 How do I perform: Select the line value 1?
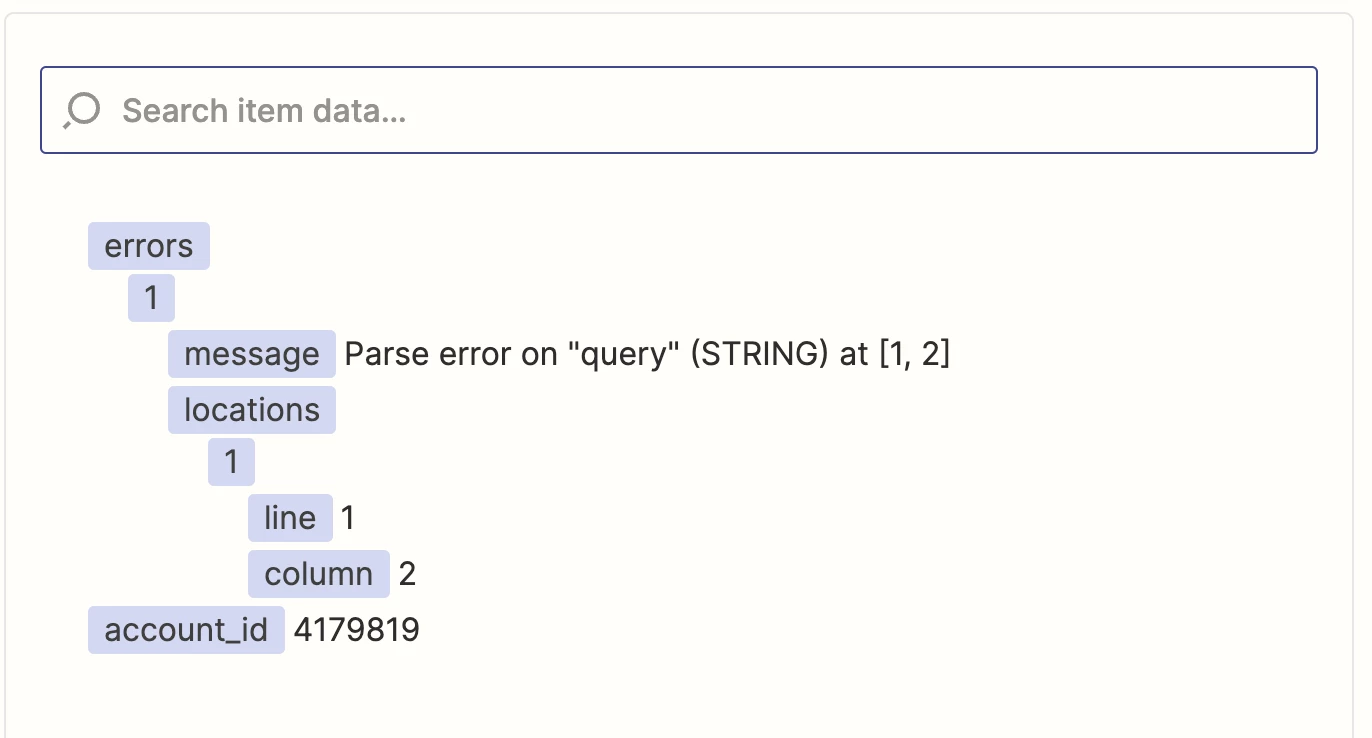[348, 518]
